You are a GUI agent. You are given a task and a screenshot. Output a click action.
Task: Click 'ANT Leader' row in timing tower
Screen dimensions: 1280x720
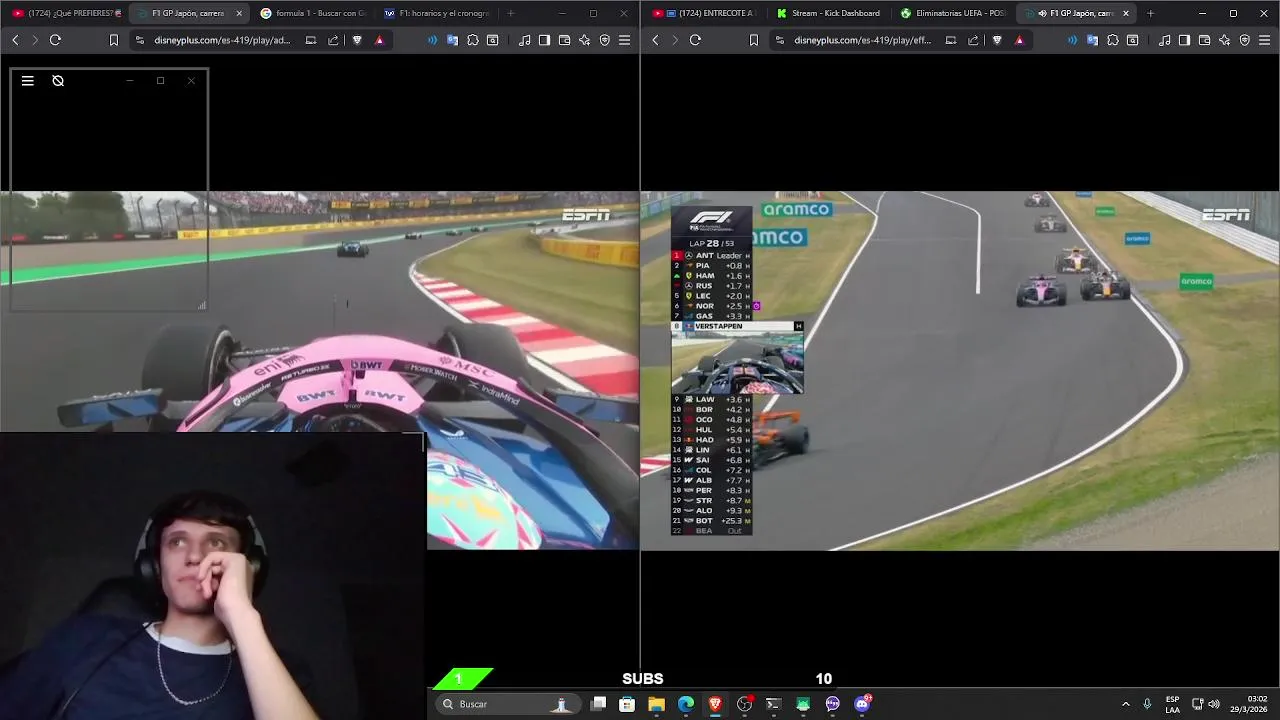[x=712, y=256]
